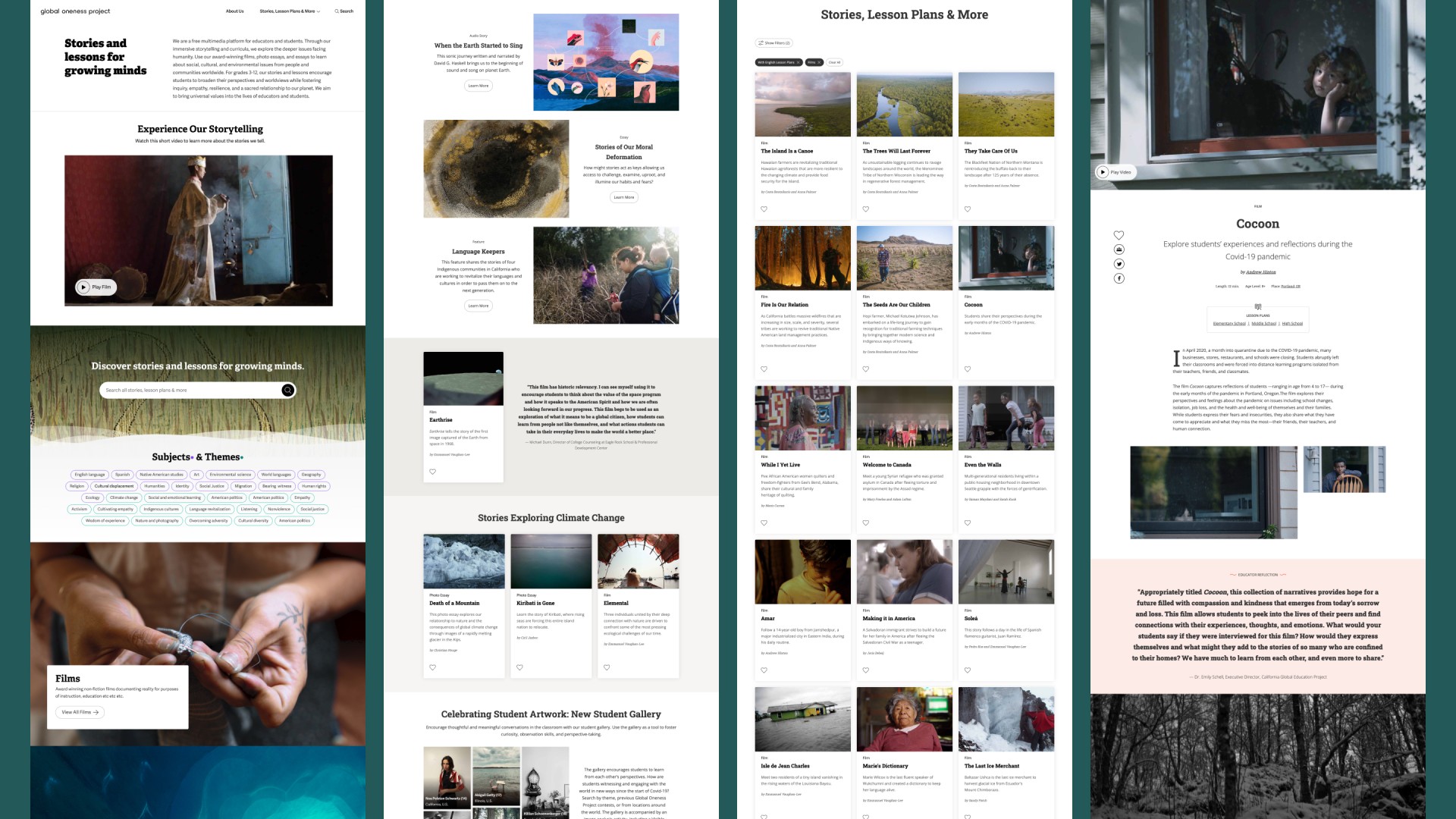Remove With English Lesson Plans filter
This screenshot has width=1456, height=819.
798,62
